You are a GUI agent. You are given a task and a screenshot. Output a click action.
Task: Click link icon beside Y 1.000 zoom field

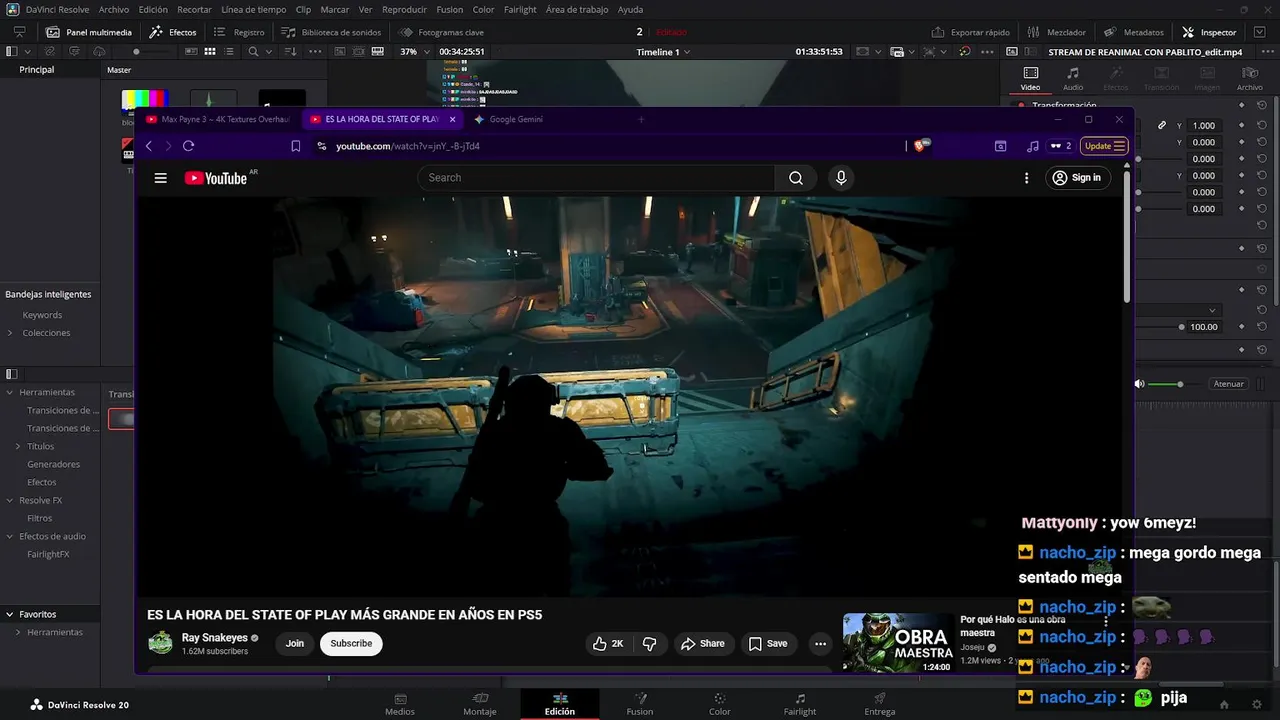1161,125
